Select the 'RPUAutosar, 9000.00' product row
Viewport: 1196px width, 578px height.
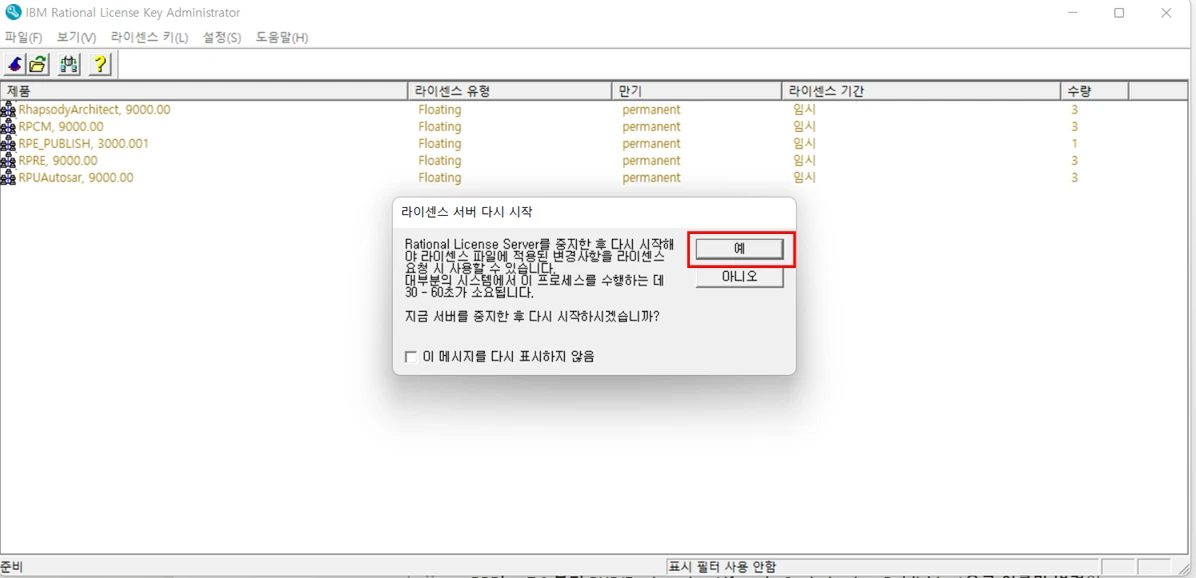click(x=76, y=178)
